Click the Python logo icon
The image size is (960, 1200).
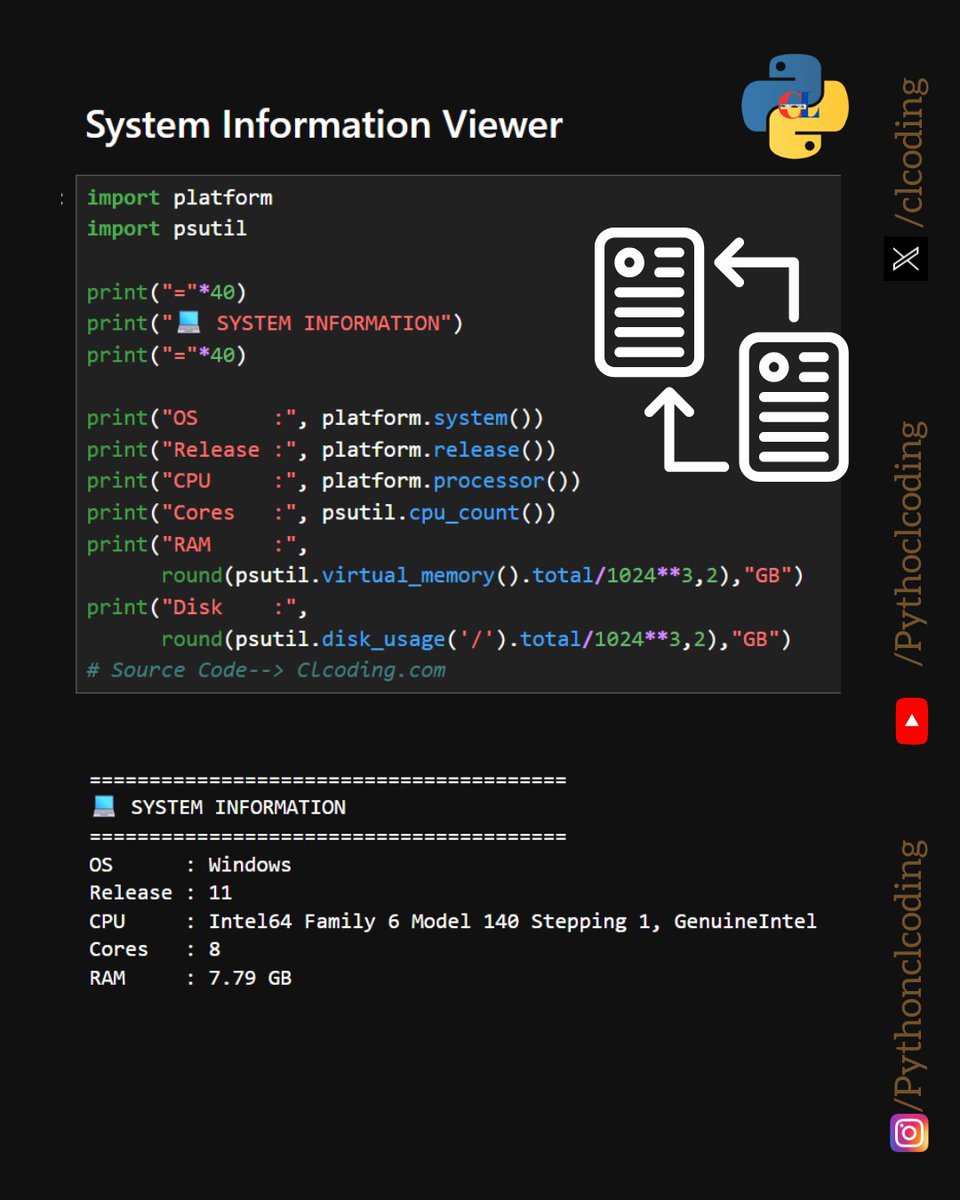tap(795, 105)
